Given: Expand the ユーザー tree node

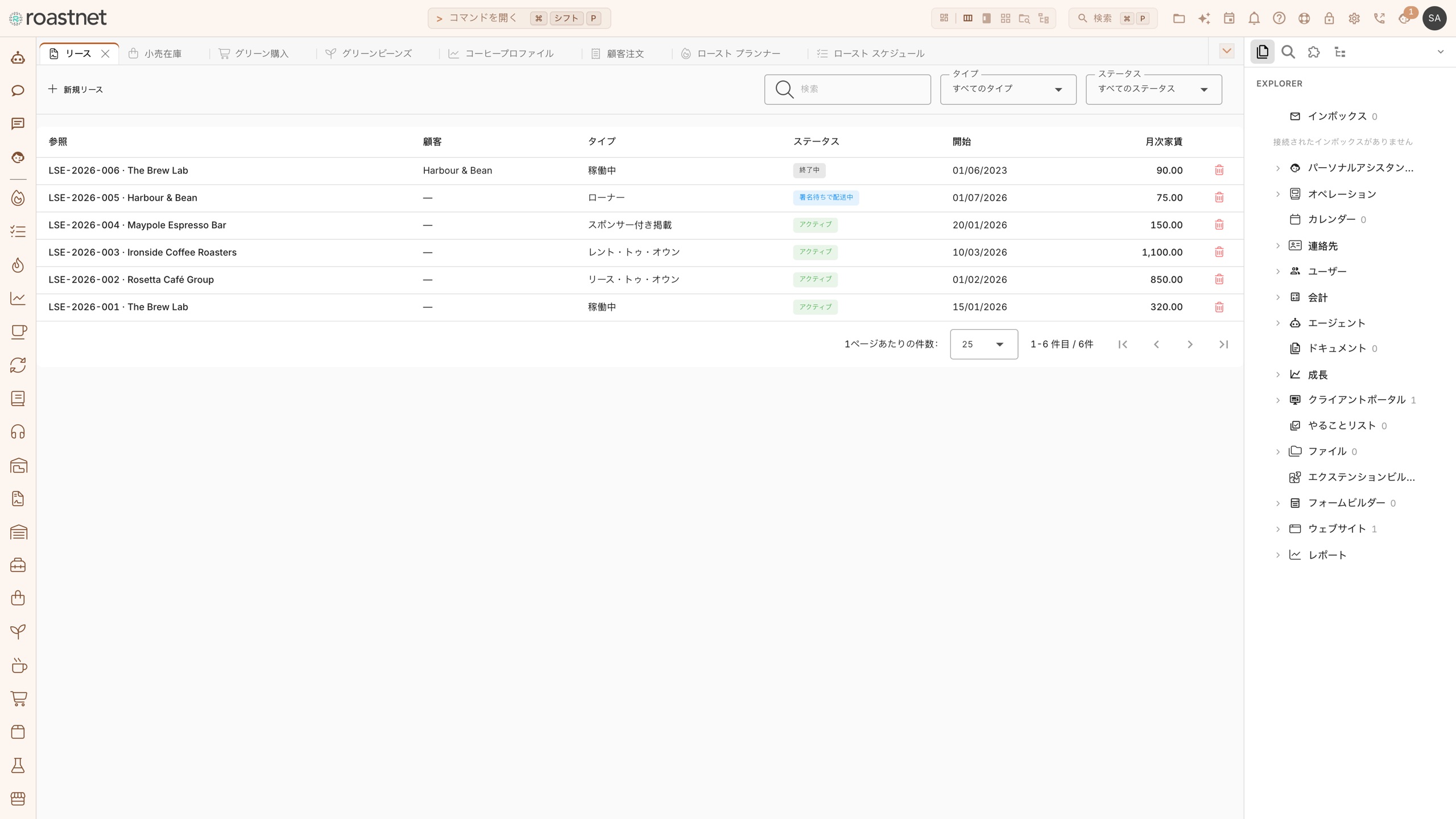Looking at the screenshot, I should pos(1278,271).
